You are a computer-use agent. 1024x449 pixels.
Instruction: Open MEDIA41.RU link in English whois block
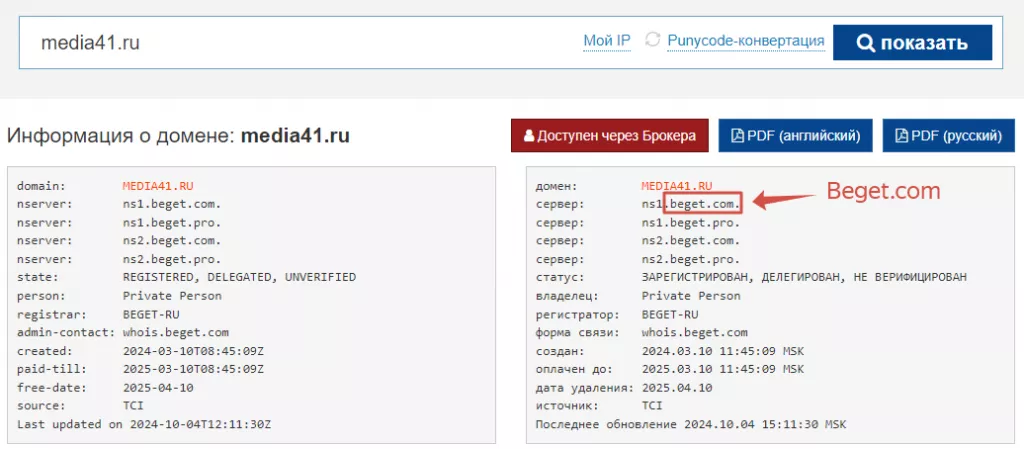pyautogui.click(x=158, y=185)
